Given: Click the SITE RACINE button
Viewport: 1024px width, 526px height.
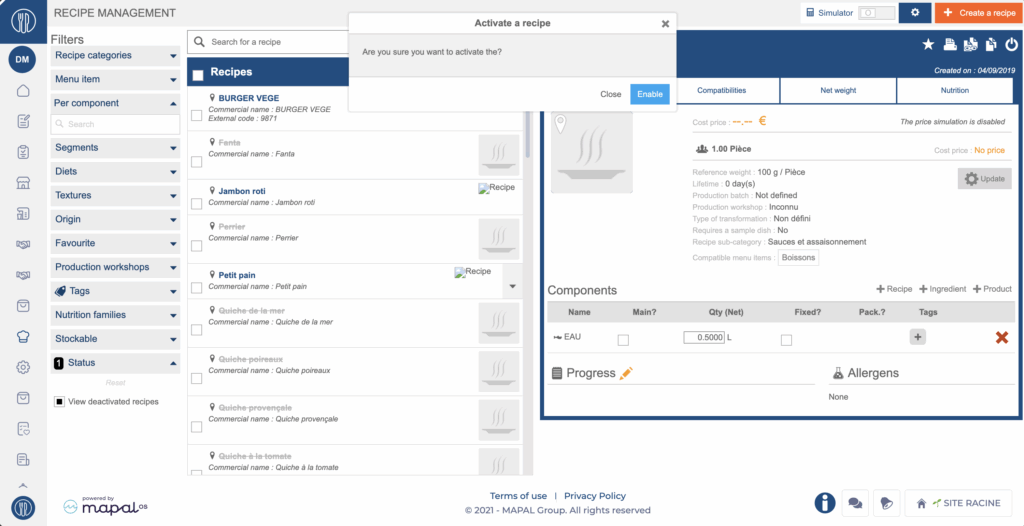Looking at the screenshot, I should [958, 503].
